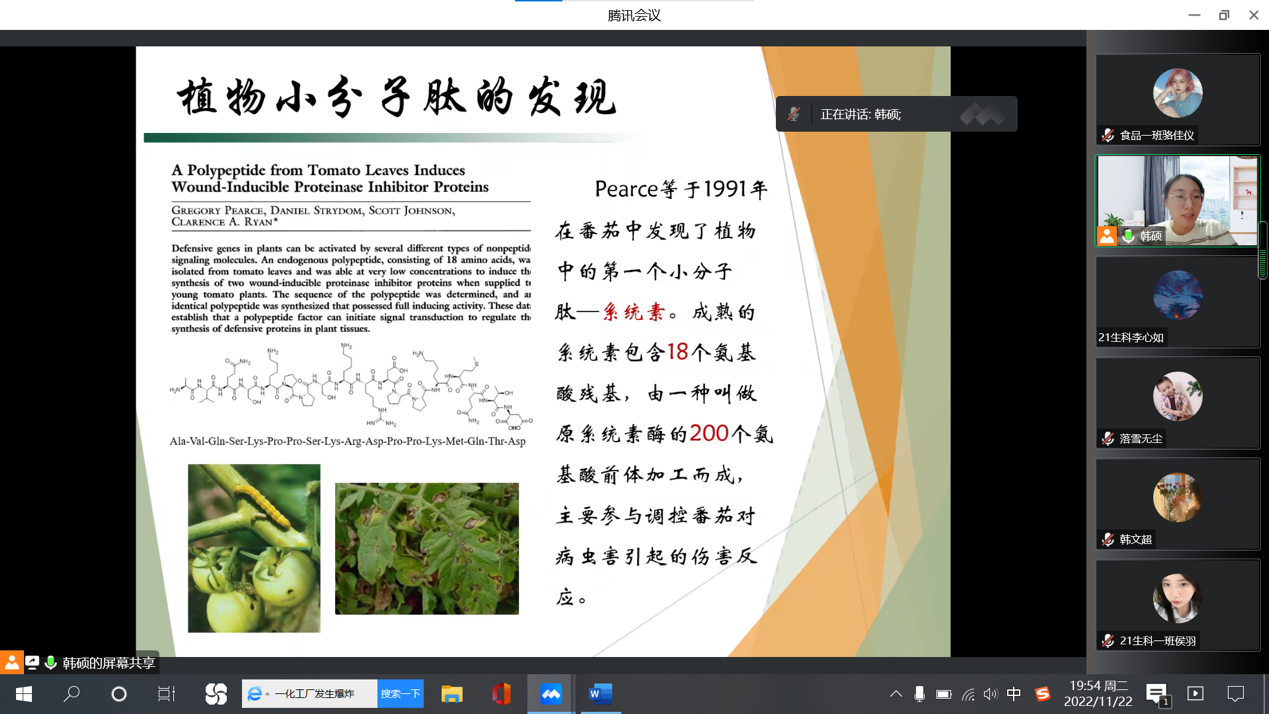Click the orange host icon on 韩硕's video
The width and height of the screenshot is (1269, 714).
pos(1107,236)
